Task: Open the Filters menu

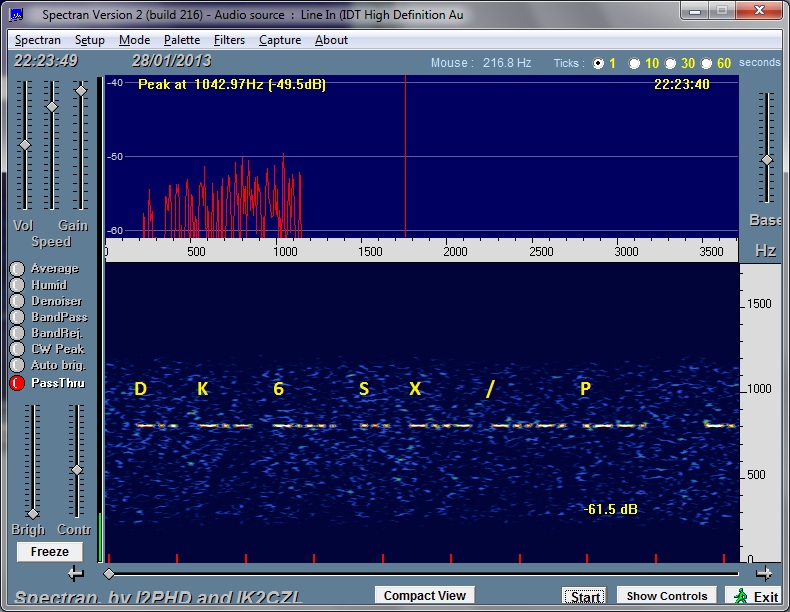Action: (x=229, y=40)
